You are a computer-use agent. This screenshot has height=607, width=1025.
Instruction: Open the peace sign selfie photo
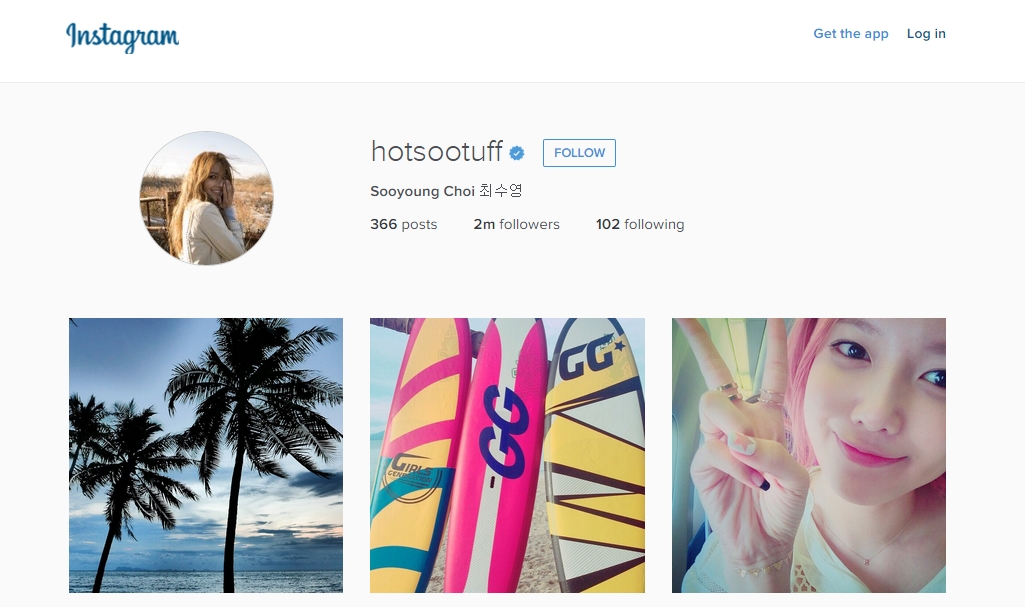pos(809,455)
